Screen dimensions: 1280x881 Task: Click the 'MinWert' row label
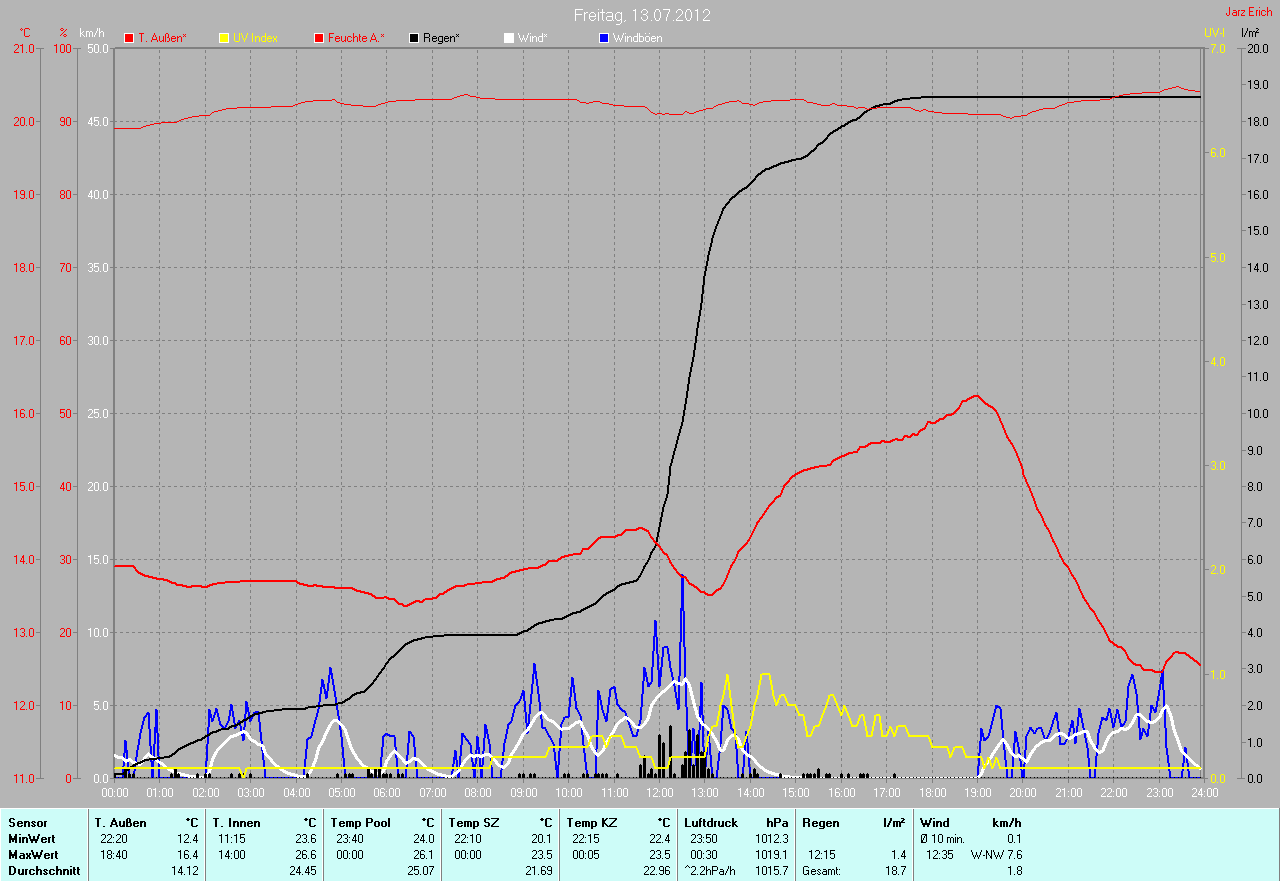(31, 839)
